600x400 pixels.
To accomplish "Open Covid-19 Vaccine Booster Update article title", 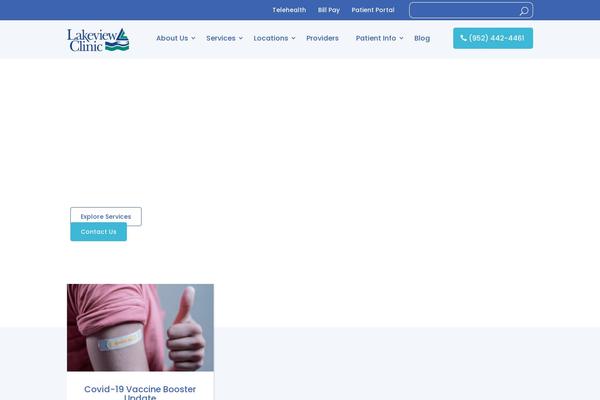I will coord(140,392).
